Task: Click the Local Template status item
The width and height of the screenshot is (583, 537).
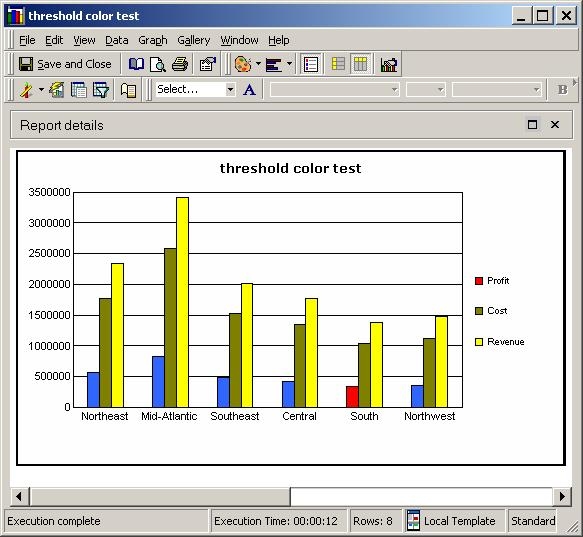Action: click(452, 521)
